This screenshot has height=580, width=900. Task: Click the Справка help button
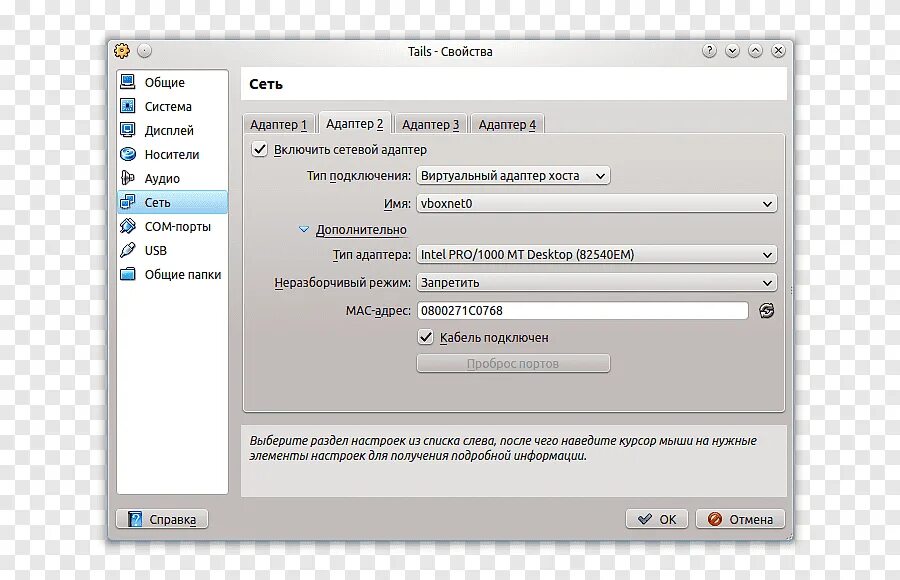(162, 519)
